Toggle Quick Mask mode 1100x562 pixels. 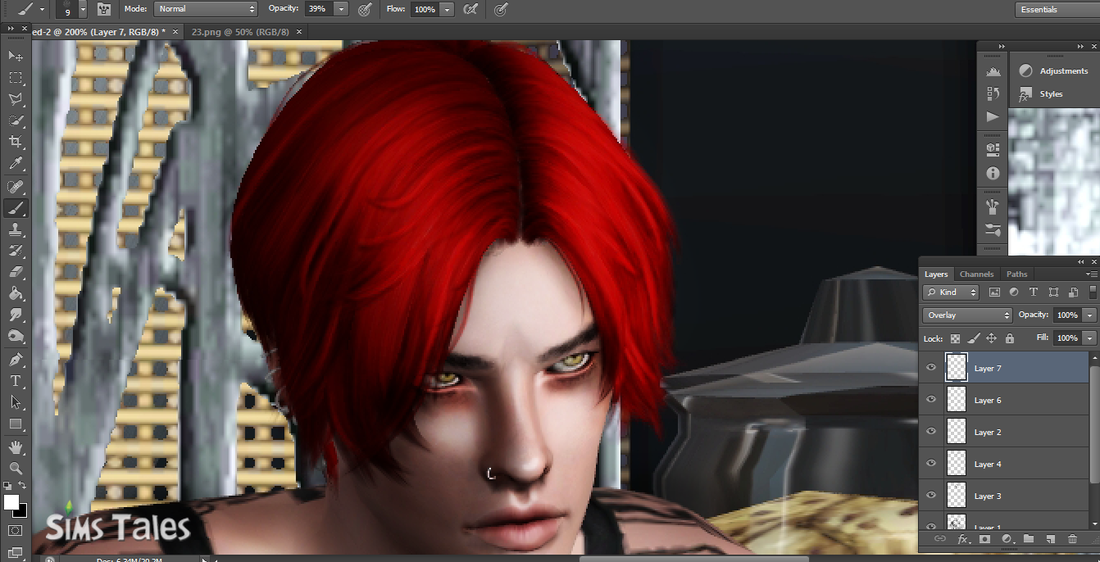(15, 531)
